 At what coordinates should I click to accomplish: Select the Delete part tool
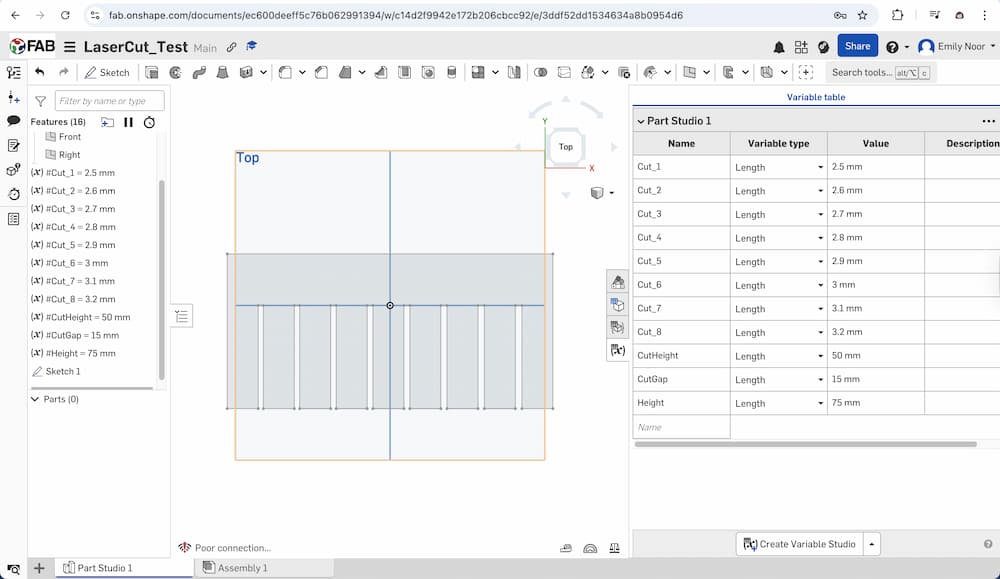(x=624, y=73)
